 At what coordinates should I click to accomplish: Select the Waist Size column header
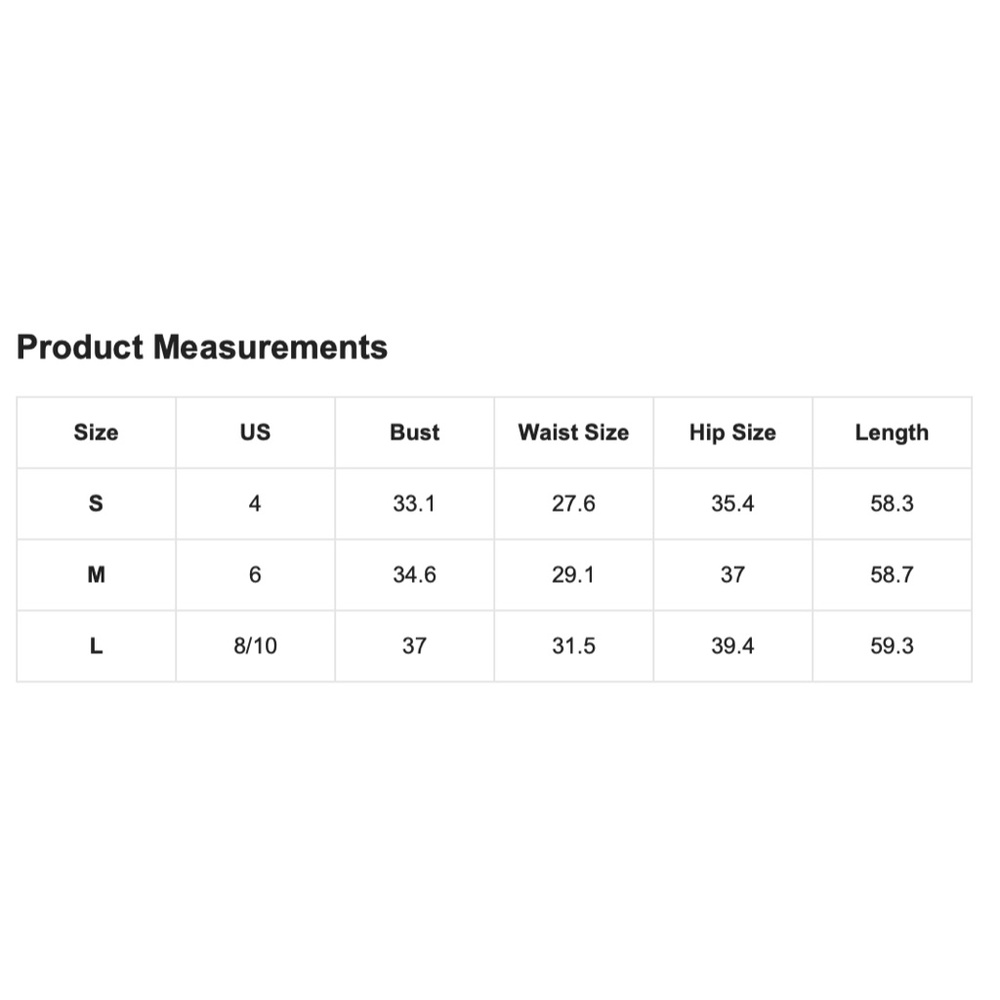tap(573, 433)
